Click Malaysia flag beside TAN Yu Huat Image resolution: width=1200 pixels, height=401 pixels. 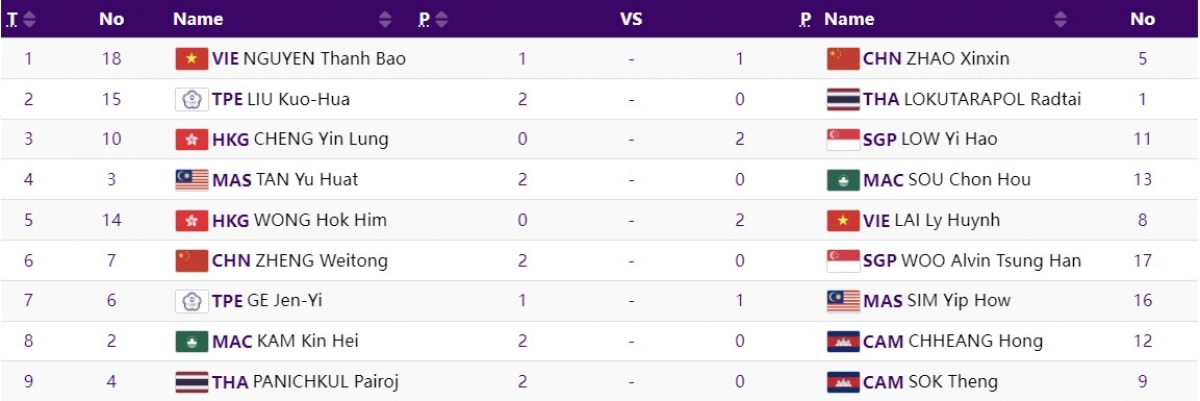tap(191, 180)
